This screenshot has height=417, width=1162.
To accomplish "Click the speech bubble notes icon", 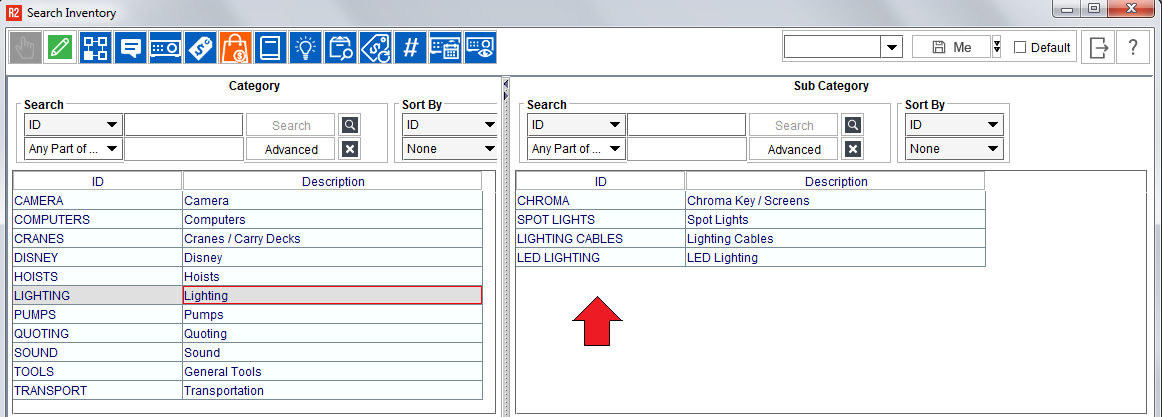I will (x=130, y=47).
